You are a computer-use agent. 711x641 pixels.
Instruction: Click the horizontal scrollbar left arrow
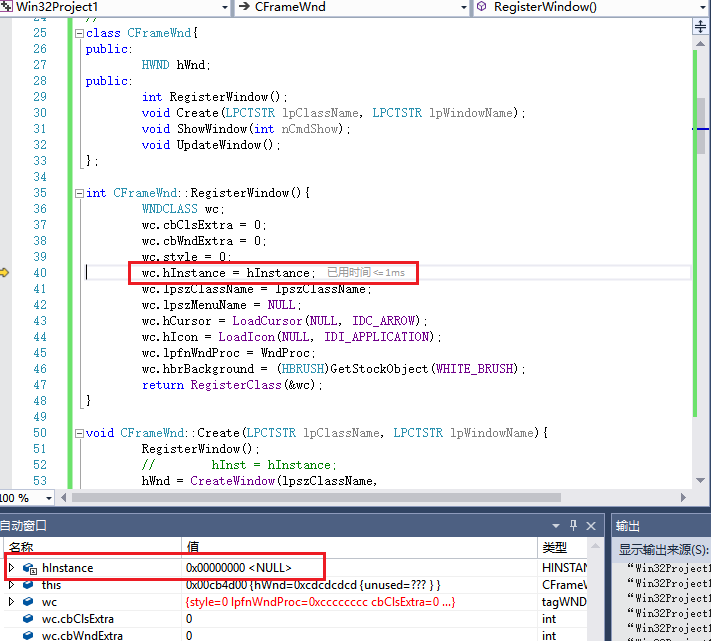tap(63, 498)
